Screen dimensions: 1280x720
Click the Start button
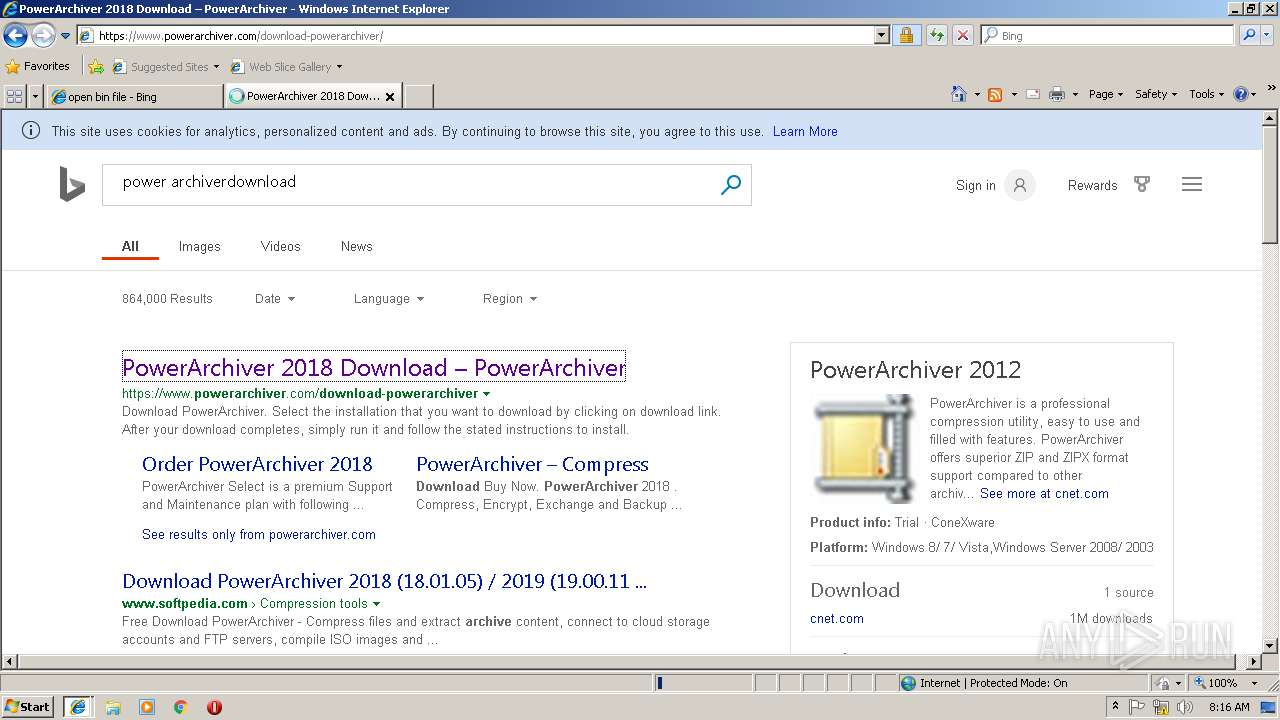tap(28, 706)
